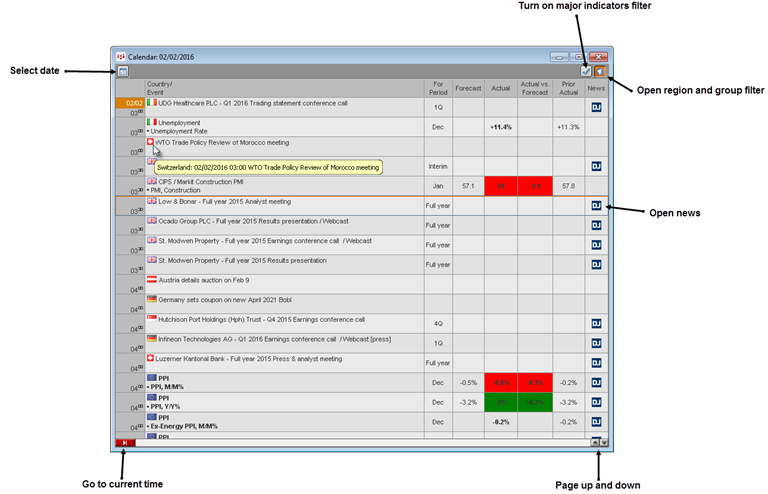Click green Actual cell for PPI Y/Y%
768x494 pixels.
pos(501,402)
